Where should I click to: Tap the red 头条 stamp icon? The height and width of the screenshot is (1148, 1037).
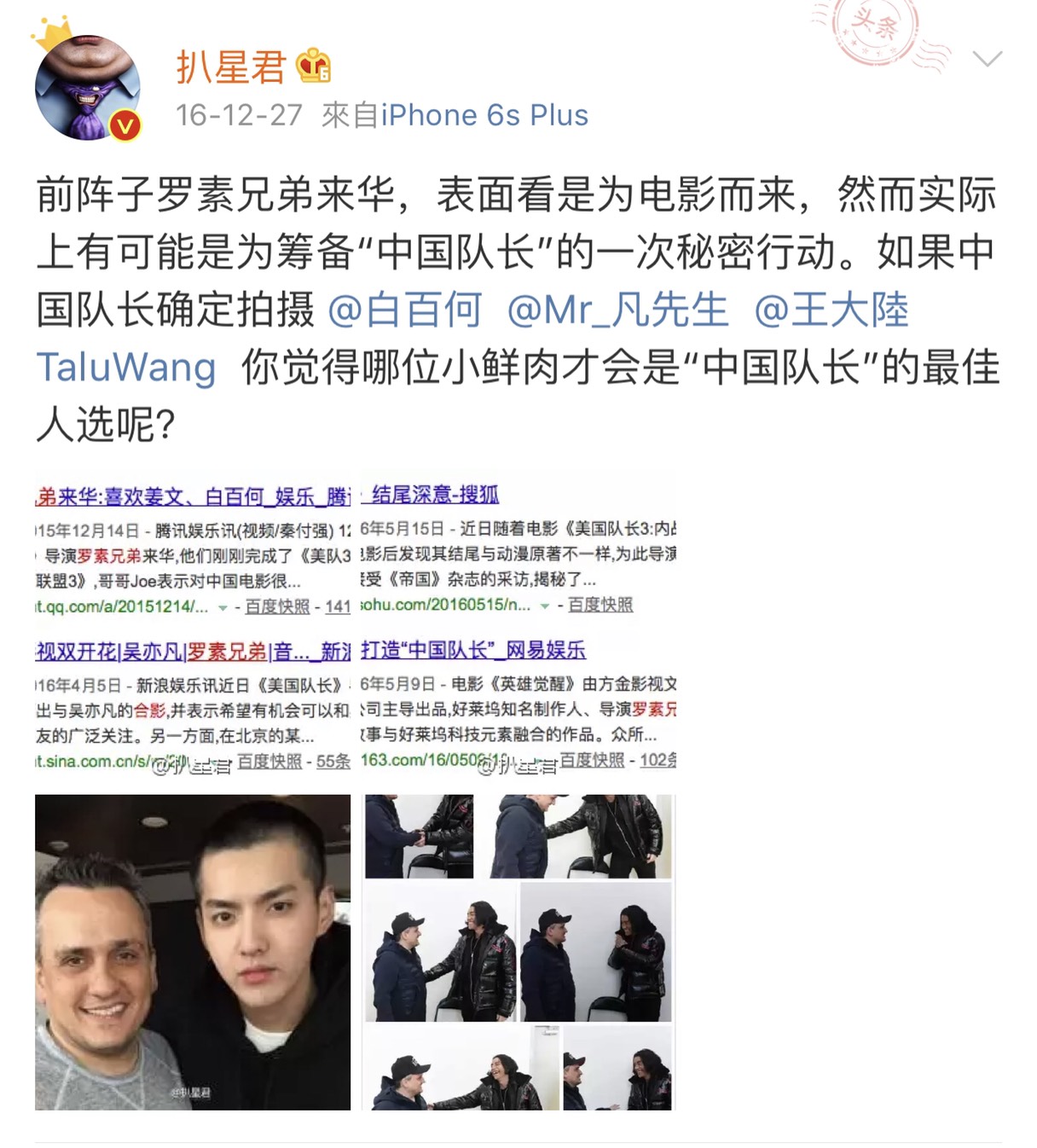tap(878, 31)
